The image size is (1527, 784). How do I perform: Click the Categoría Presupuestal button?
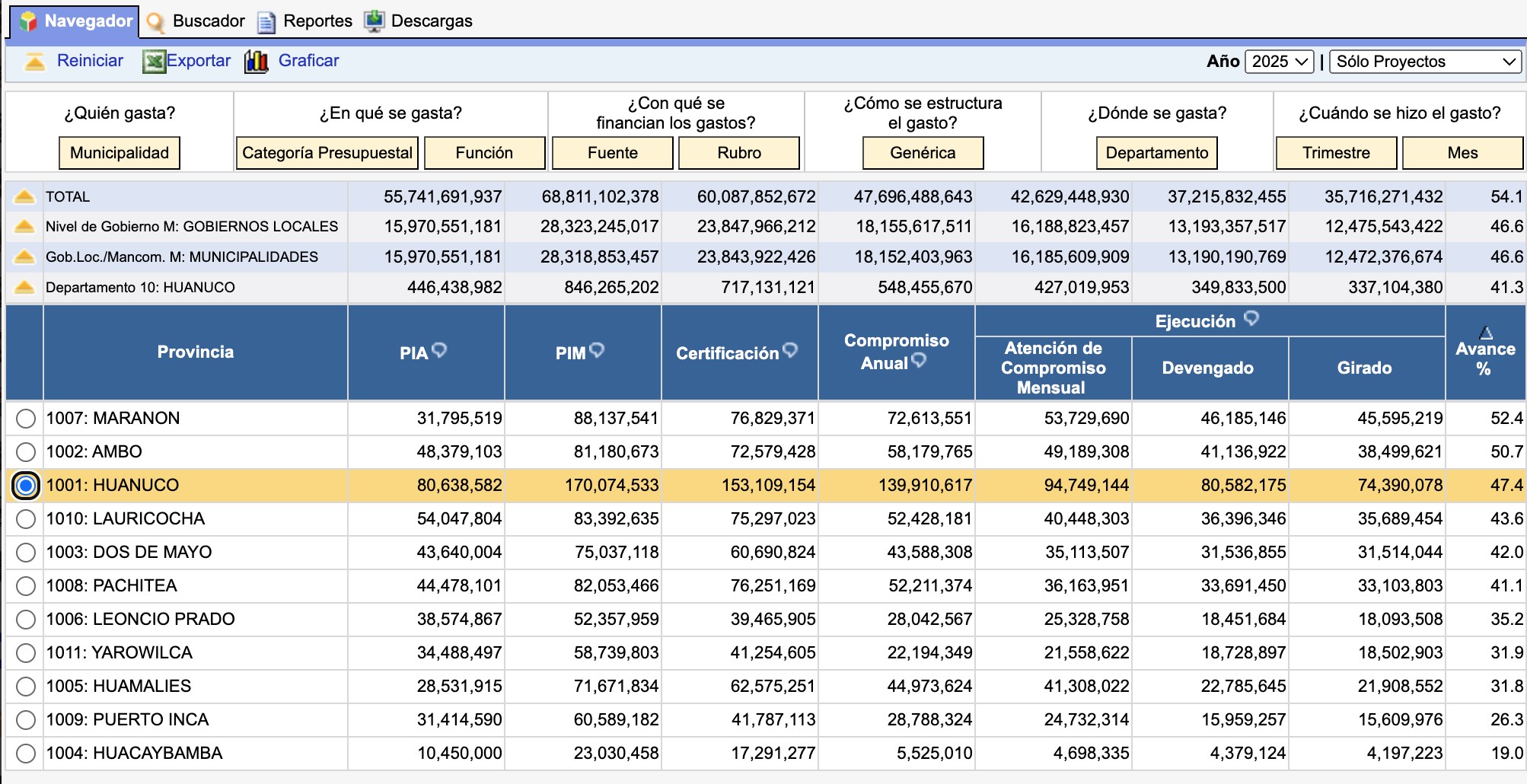coord(327,153)
